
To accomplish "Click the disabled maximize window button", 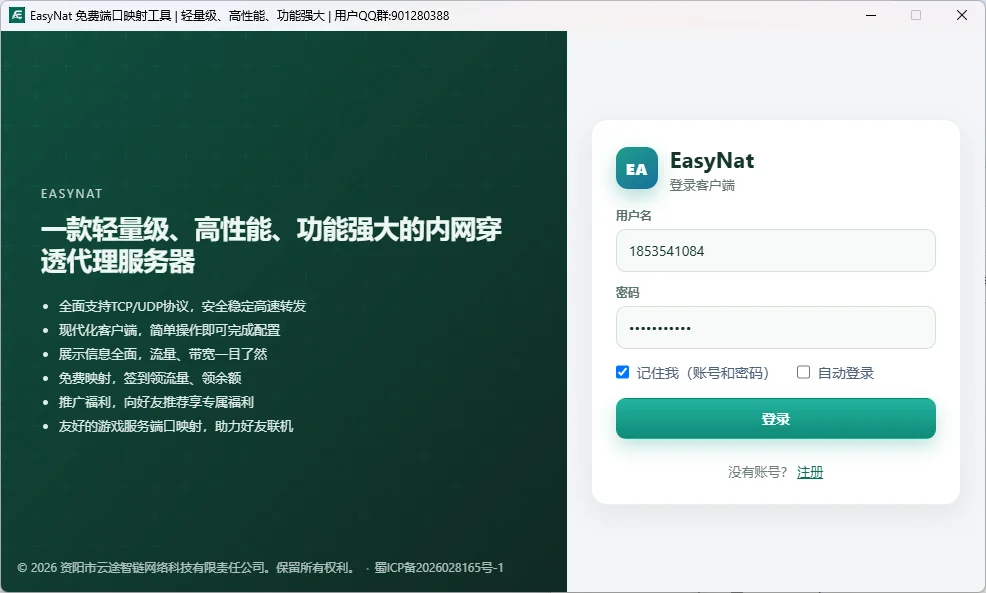I will (916, 15).
